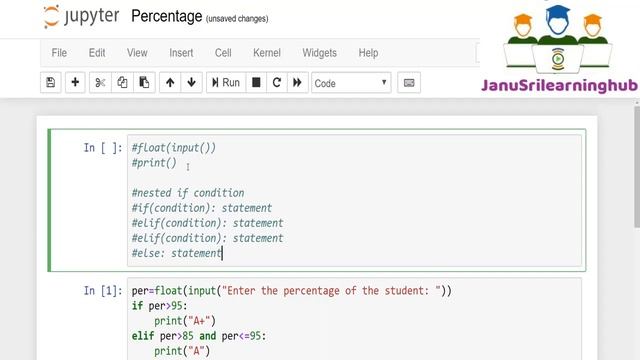Click the 'if per>95:' code line
Viewport: 640px width, 360px height.
coord(159,306)
